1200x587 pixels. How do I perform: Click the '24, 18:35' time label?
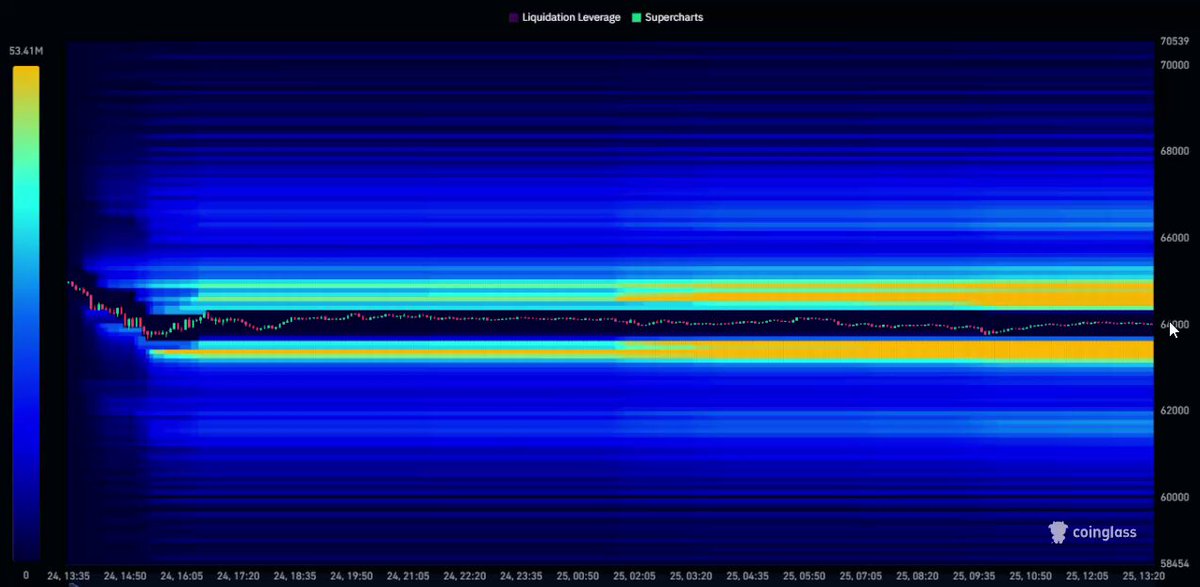[296, 576]
